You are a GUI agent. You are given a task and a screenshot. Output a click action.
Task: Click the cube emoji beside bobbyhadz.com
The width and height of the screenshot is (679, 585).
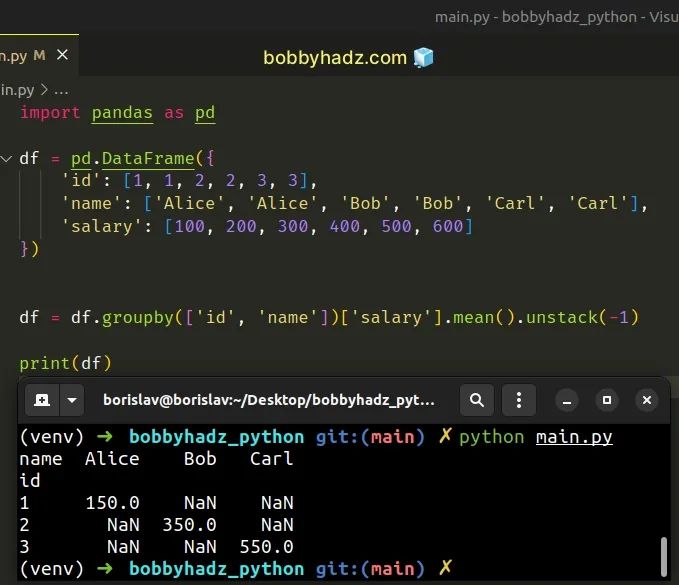423,58
